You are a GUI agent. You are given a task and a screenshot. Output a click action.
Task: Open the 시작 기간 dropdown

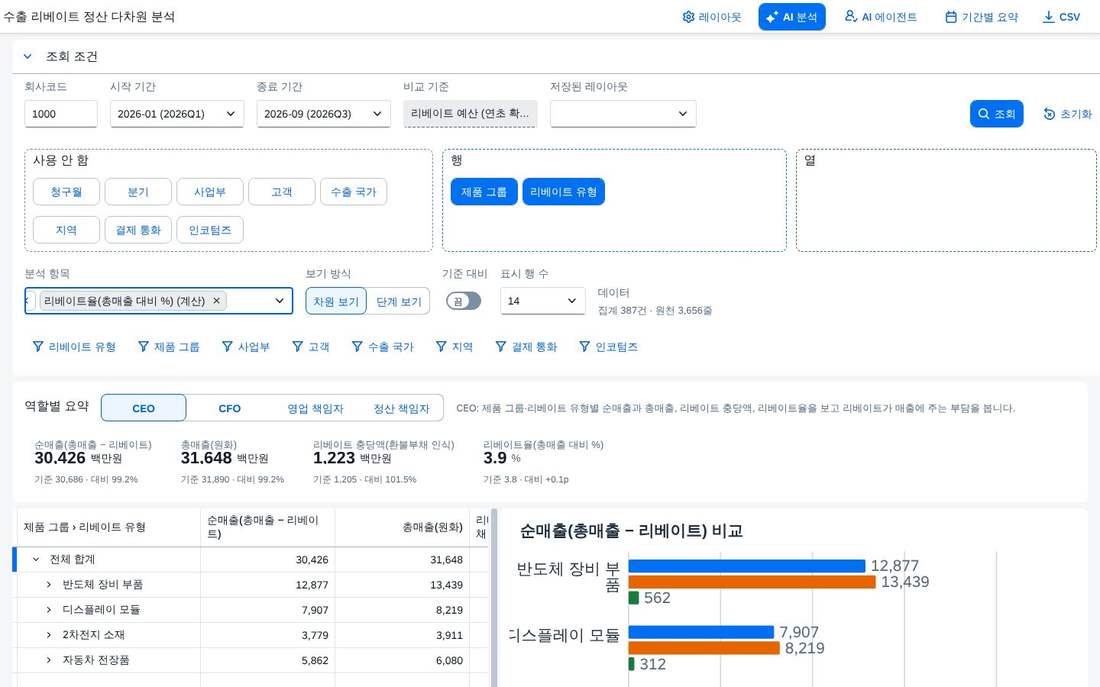(177, 114)
